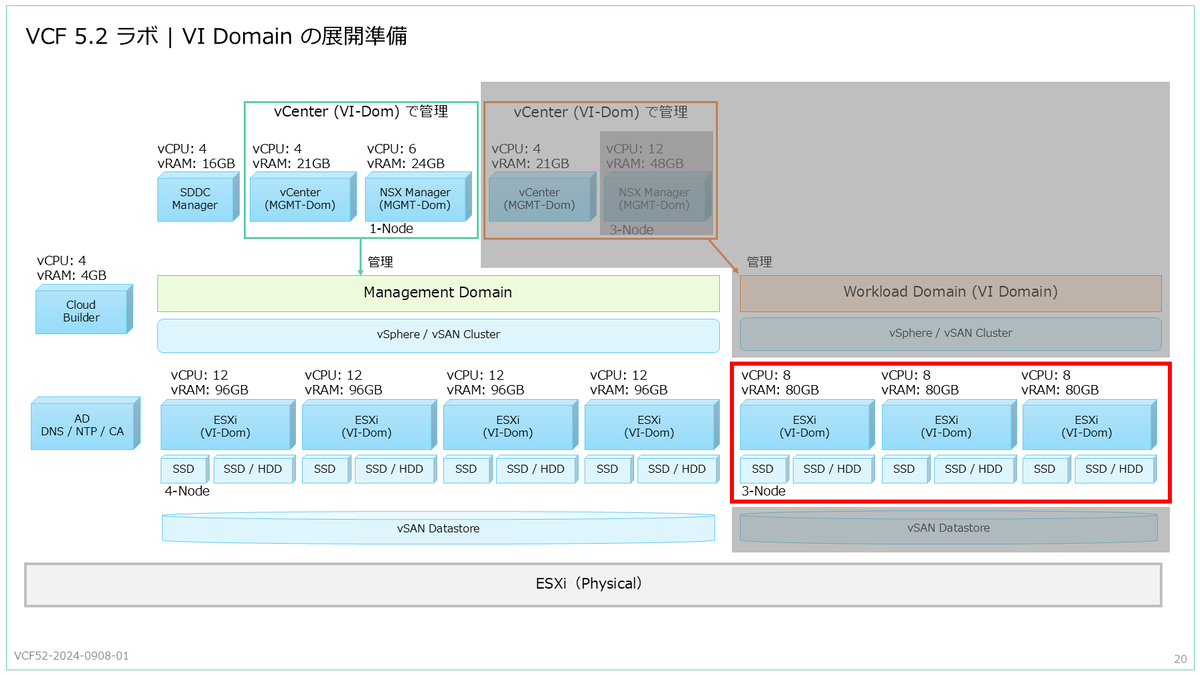Select the vSphere / vSAN Cluster bar under Management Domain
1200x675 pixels.
438,335
